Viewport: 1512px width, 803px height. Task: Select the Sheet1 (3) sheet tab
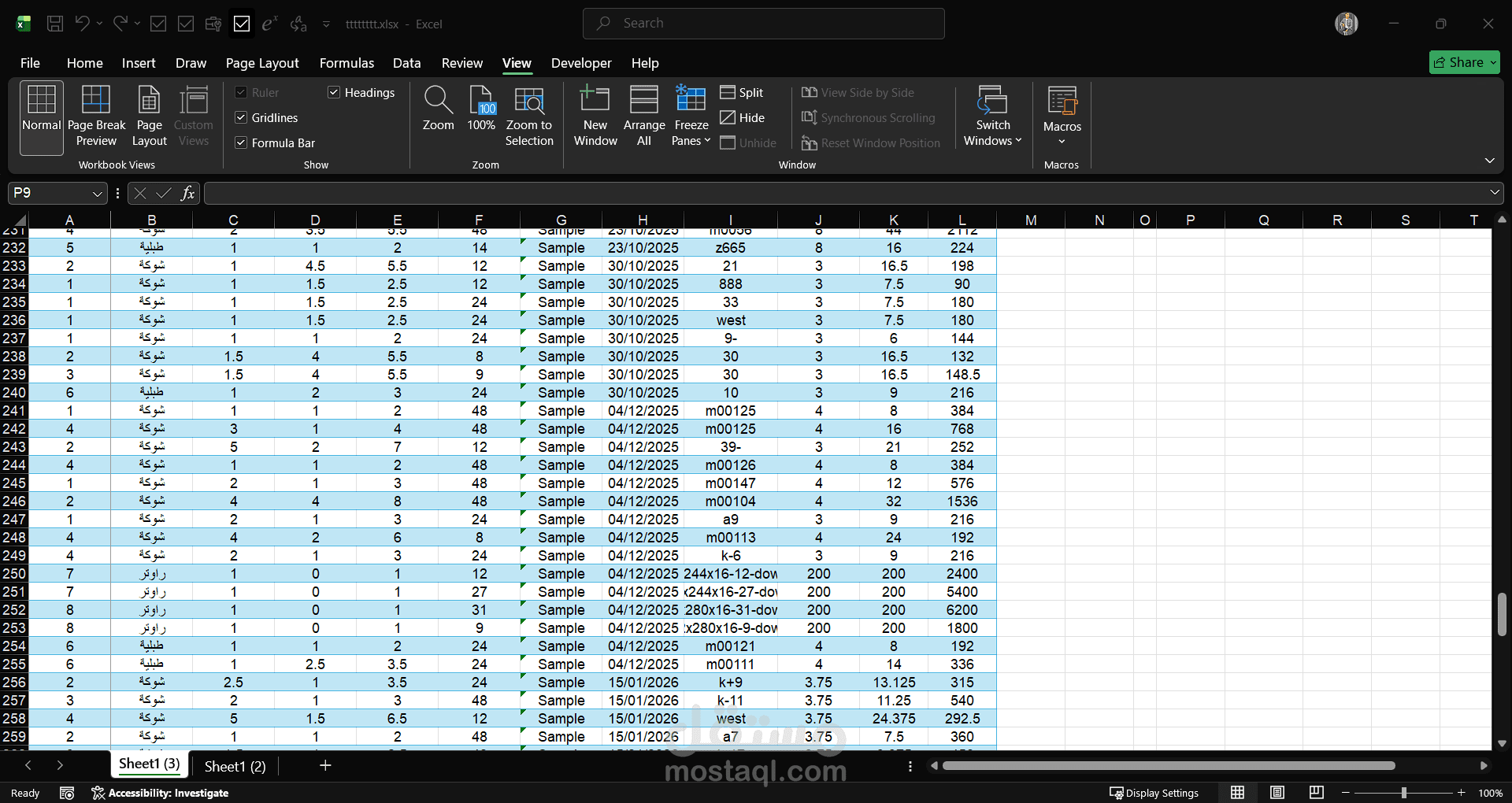click(150, 764)
